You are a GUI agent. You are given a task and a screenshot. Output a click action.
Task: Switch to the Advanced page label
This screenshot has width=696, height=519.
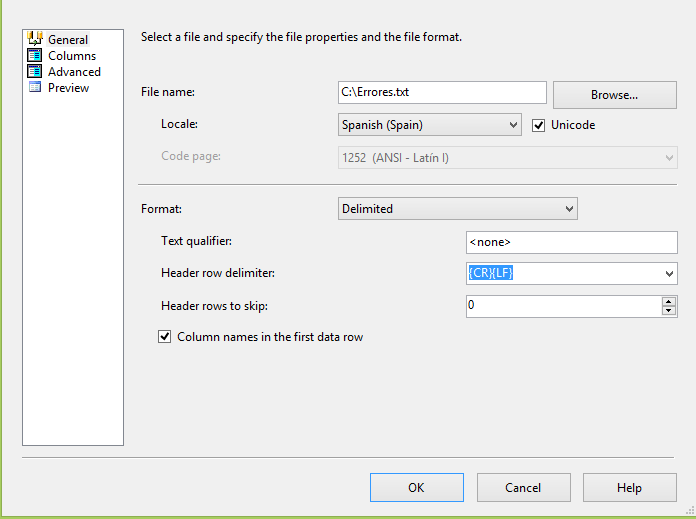tap(74, 72)
